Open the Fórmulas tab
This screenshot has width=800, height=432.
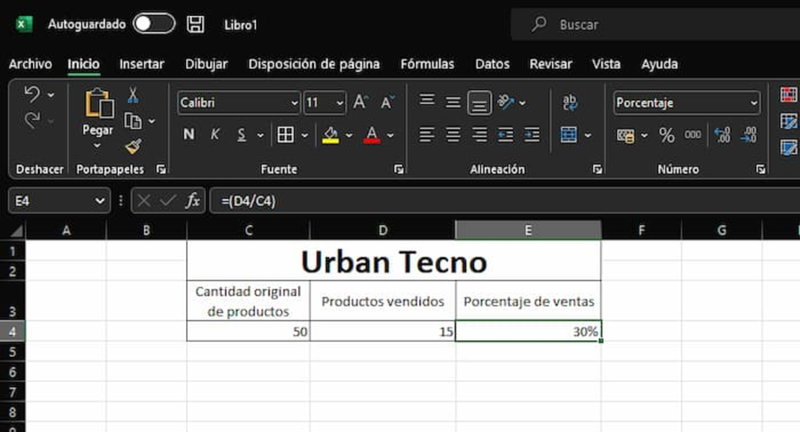[x=427, y=64]
